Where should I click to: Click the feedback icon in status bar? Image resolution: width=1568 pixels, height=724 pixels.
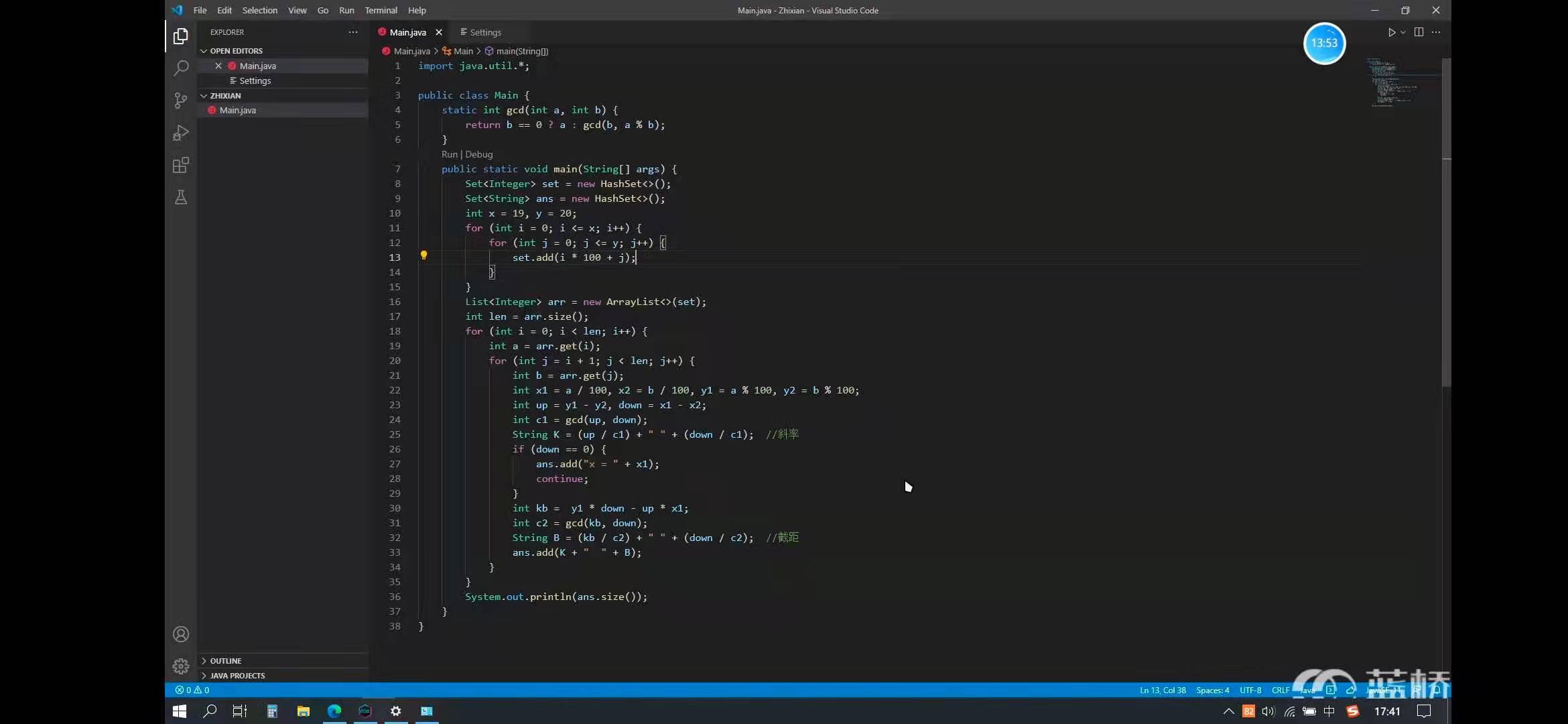tap(1417, 690)
